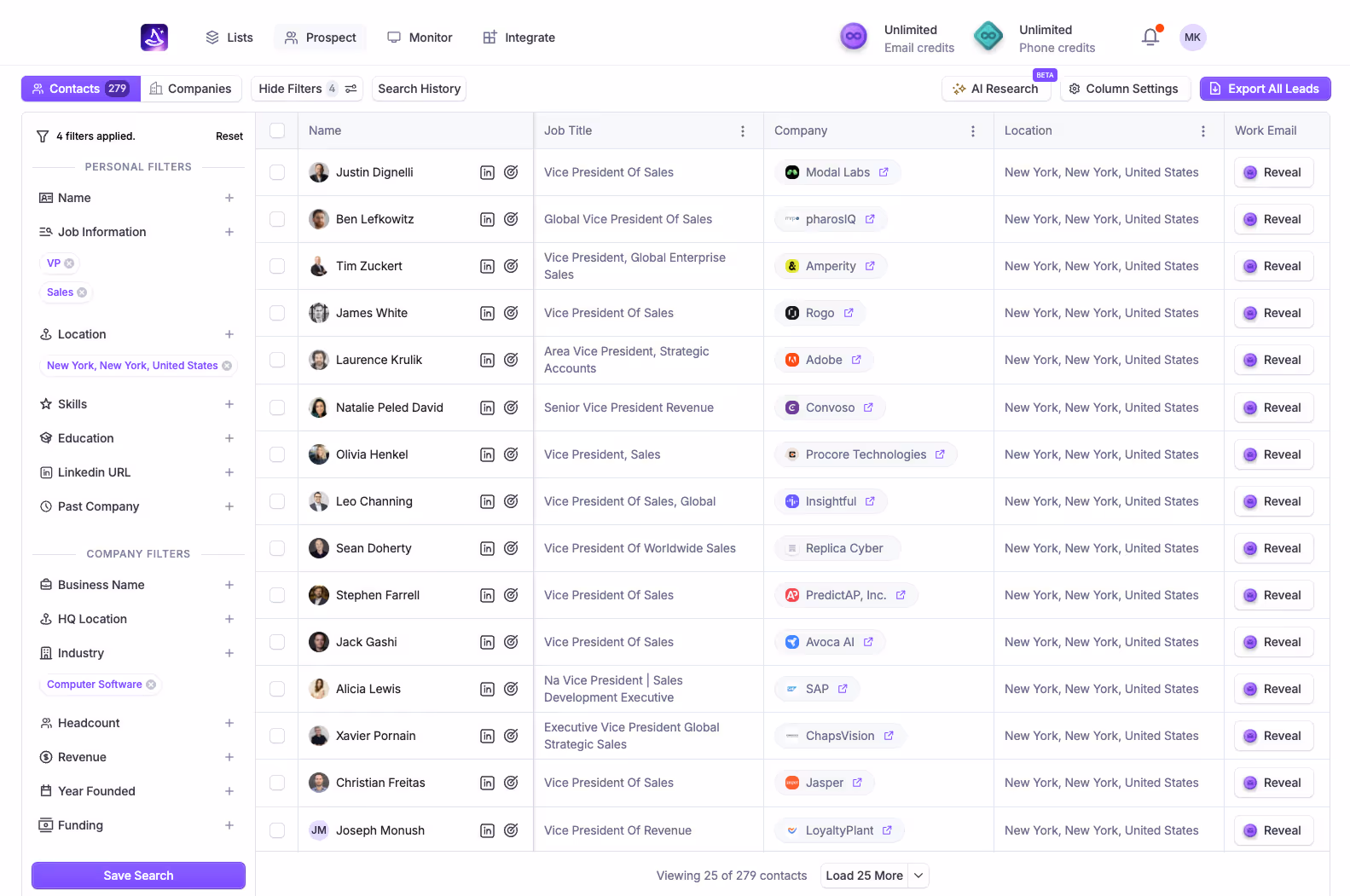1350x896 pixels.
Task: Open pharosIQ external link icon
Action: (x=870, y=219)
